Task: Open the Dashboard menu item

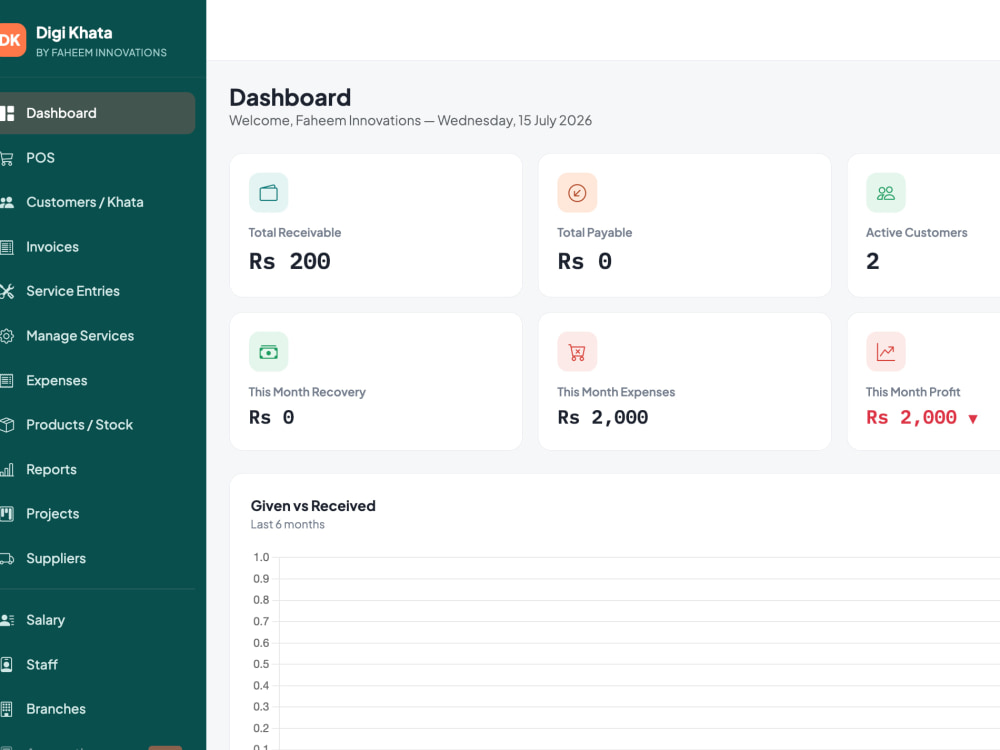Action: pos(98,114)
